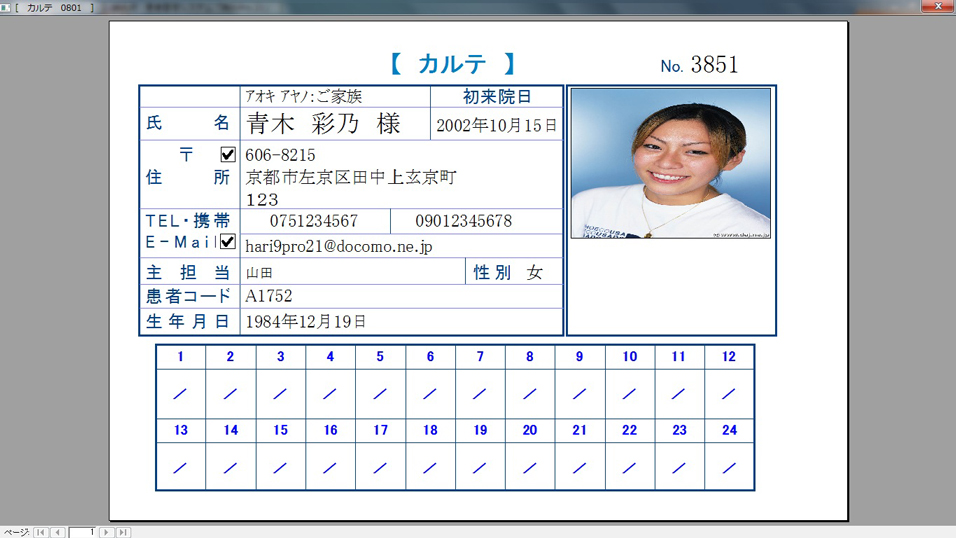
Task: Go to previous page navigation button
Action: 58,533
